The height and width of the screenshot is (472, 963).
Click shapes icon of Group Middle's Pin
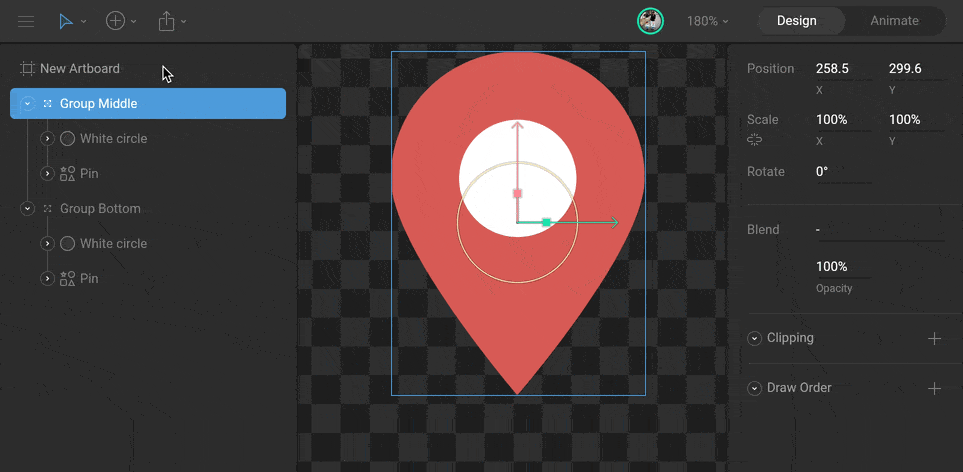coord(68,174)
